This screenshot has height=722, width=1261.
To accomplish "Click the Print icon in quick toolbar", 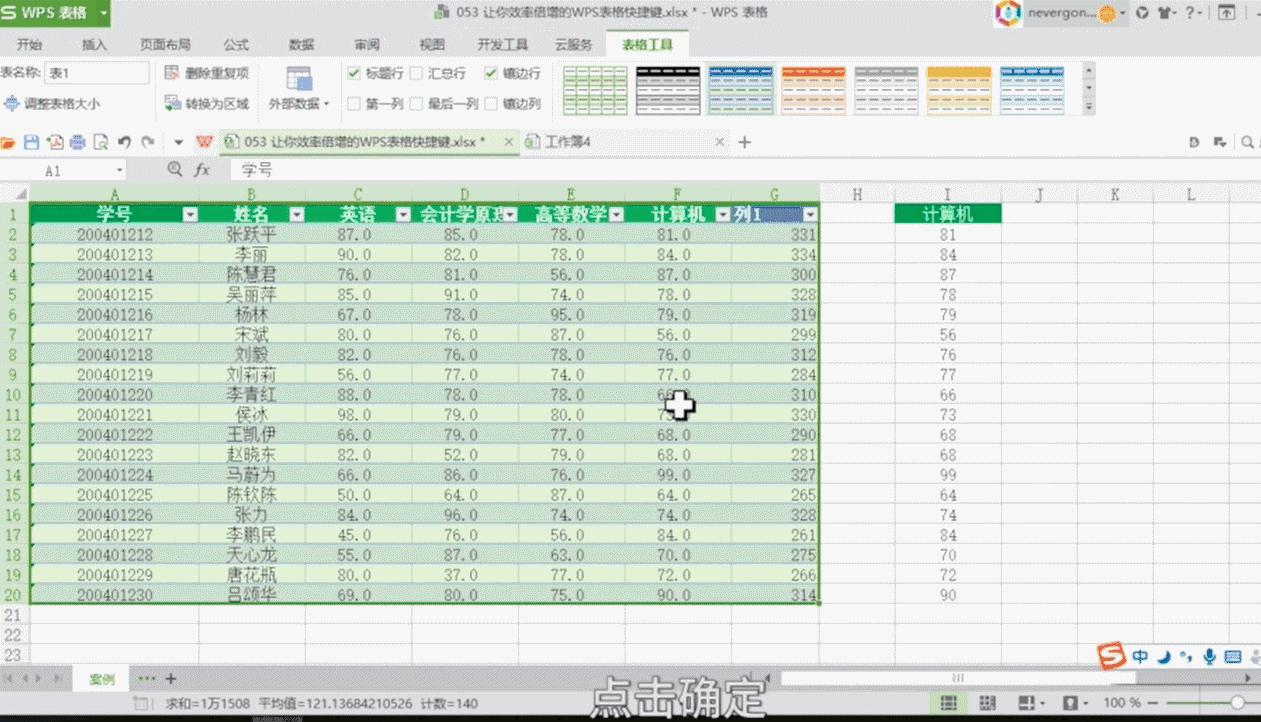I will tap(77, 142).
